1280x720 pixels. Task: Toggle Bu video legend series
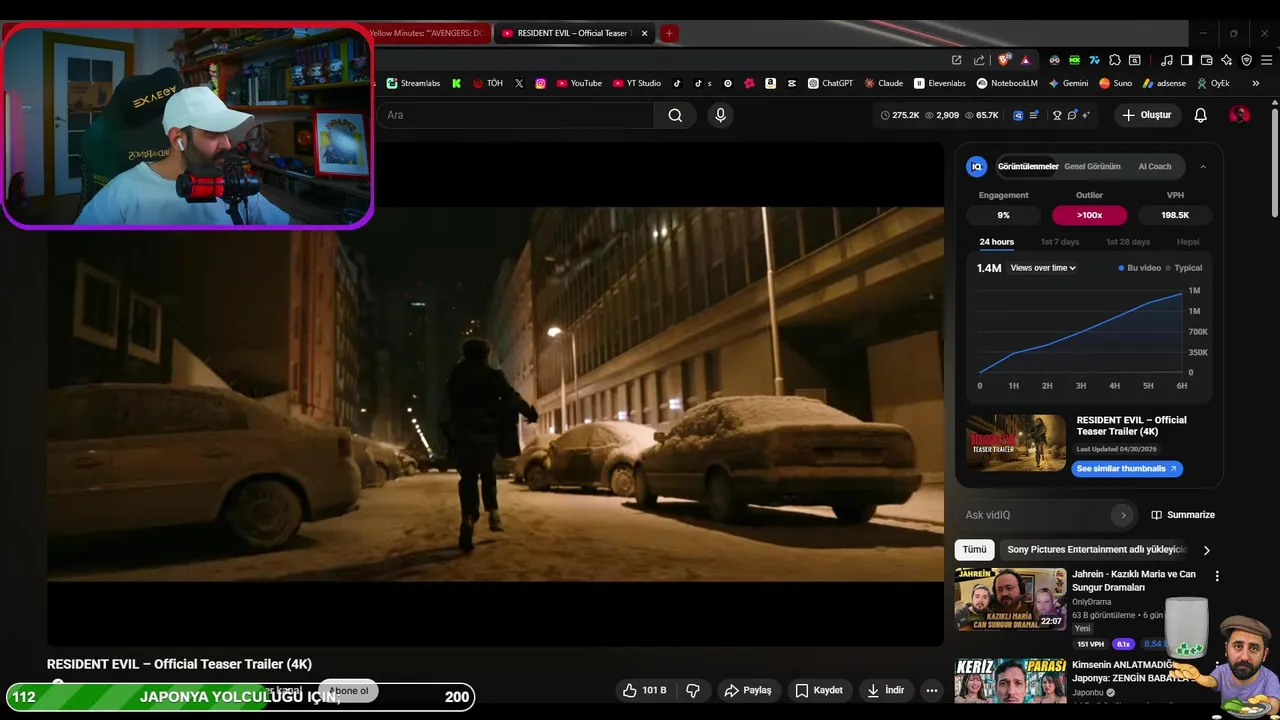tap(1140, 268)
